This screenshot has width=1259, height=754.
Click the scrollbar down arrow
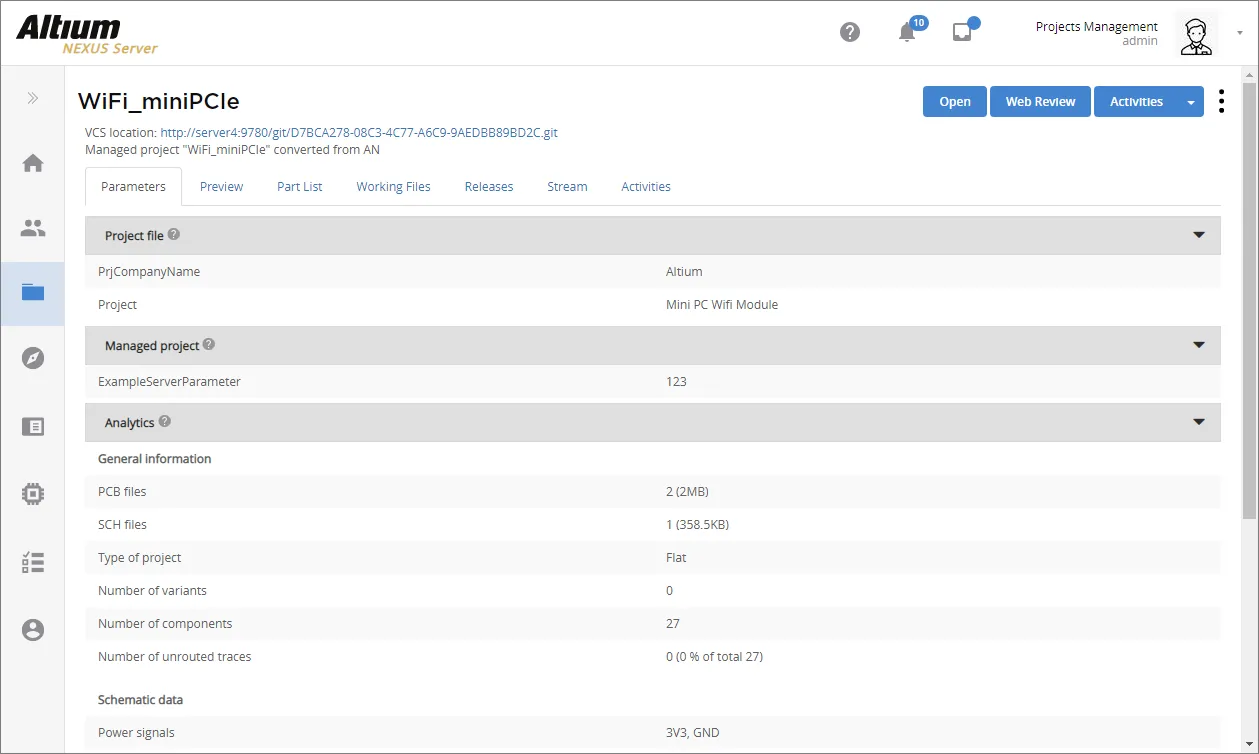[x=1249, y=745]
